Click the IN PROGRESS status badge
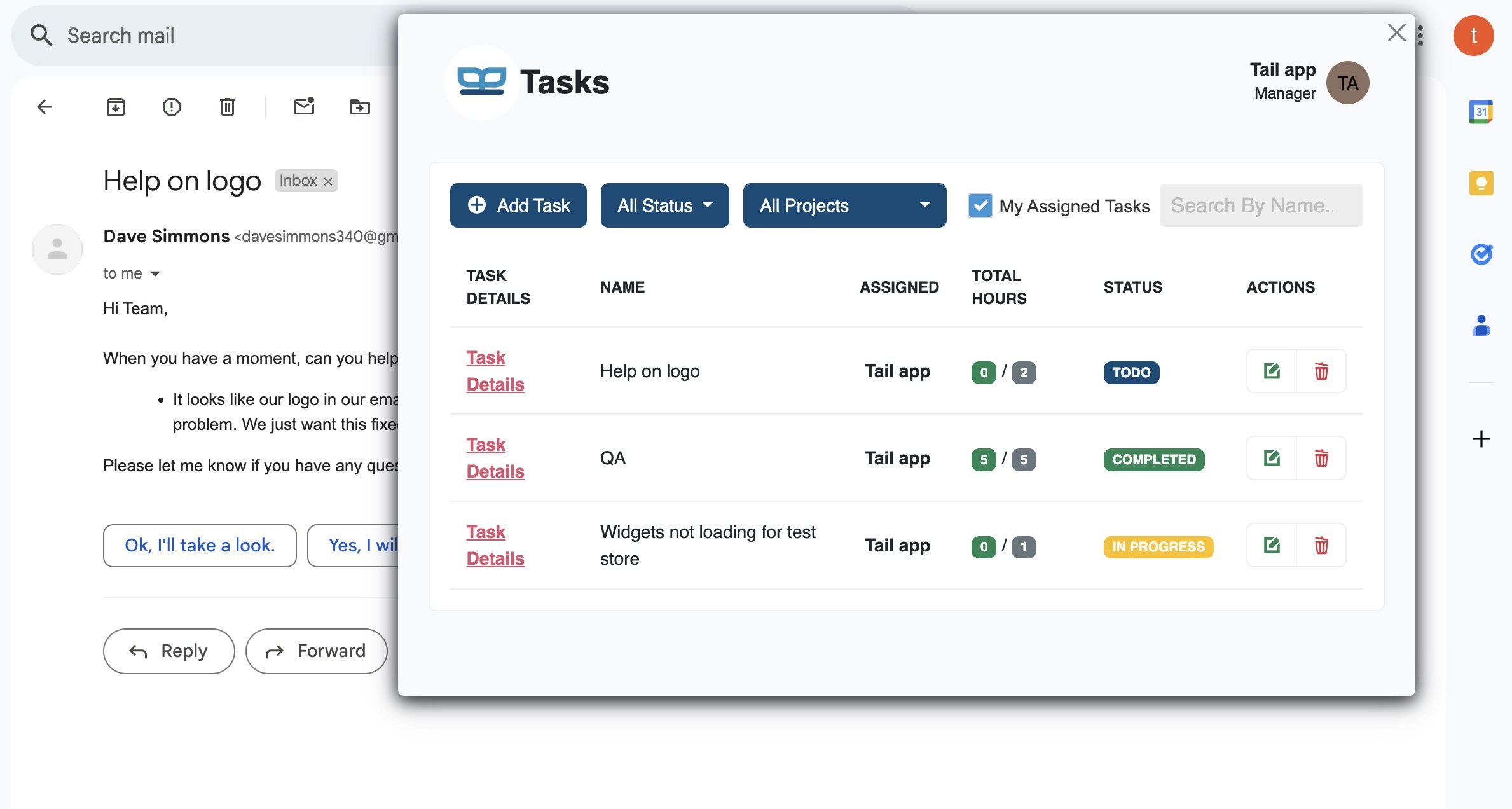Image resolution: width=1512 pixels, height=809 pixels. click(x=1158, y=546)
